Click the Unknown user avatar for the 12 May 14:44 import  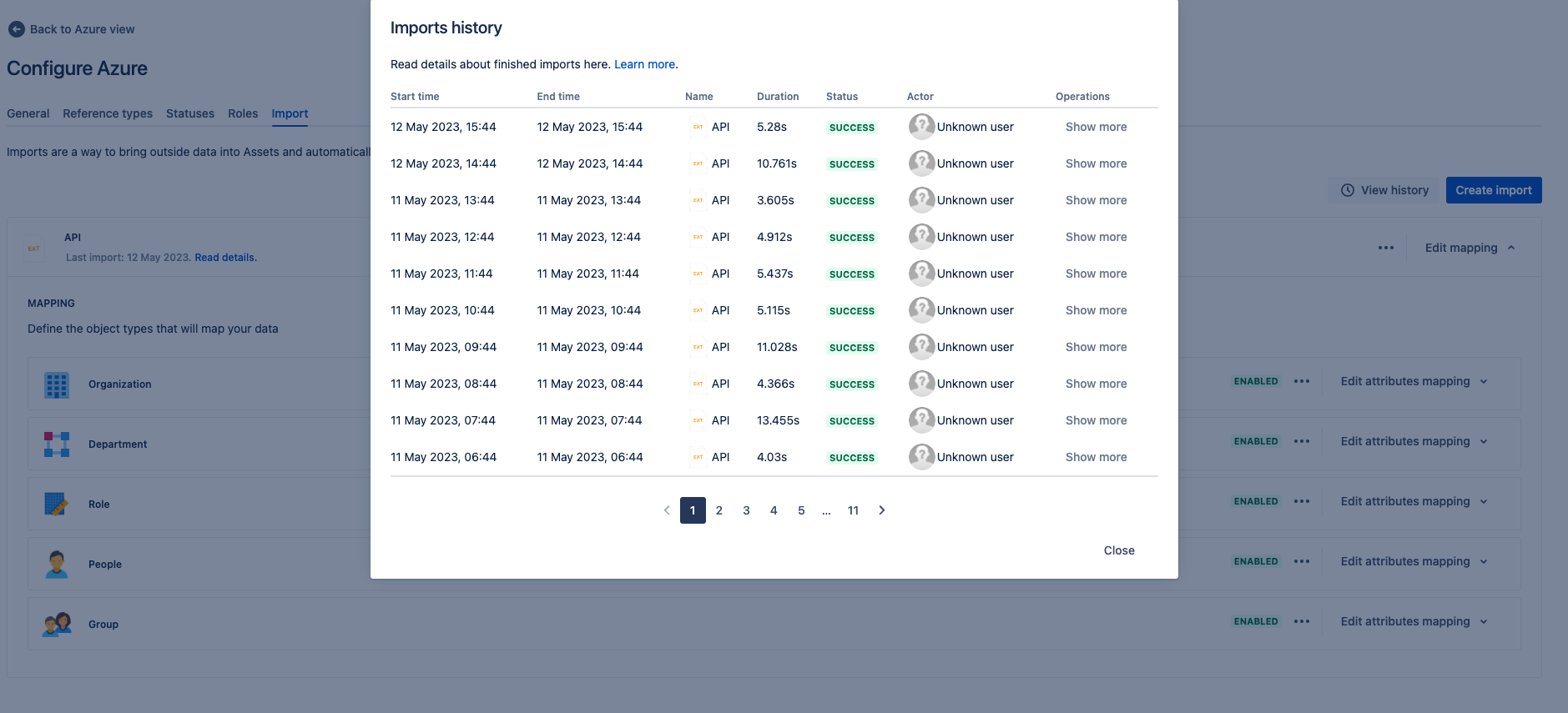(x=921, y=163)
